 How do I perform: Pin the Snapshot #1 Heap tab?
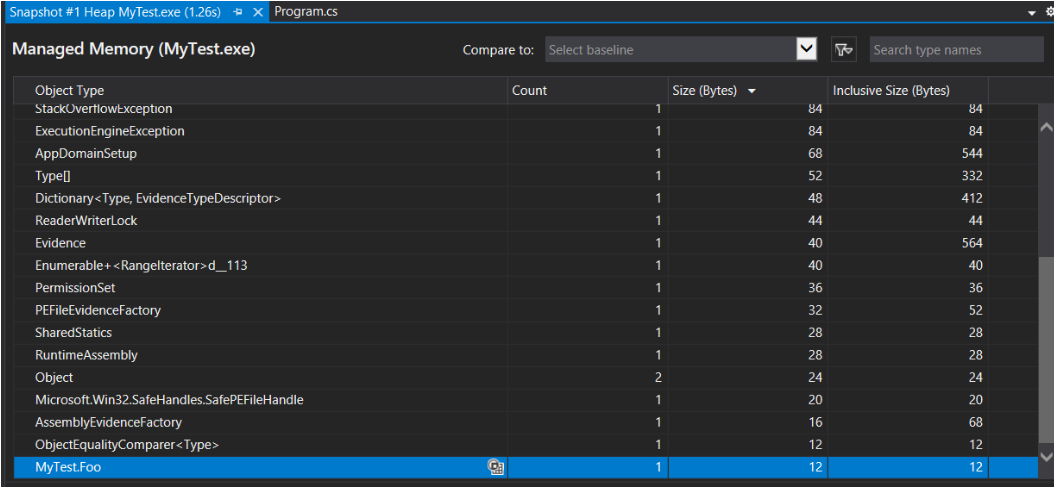click(238, 12)
